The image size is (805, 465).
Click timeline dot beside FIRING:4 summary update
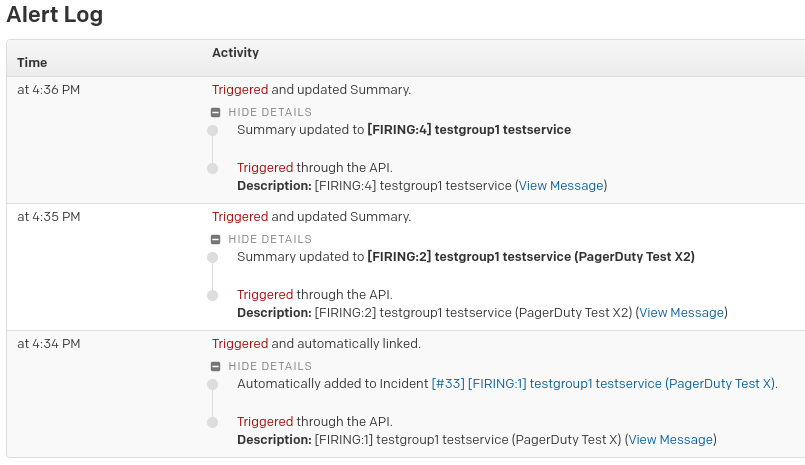pyautogui.click(x=212, y=131)
